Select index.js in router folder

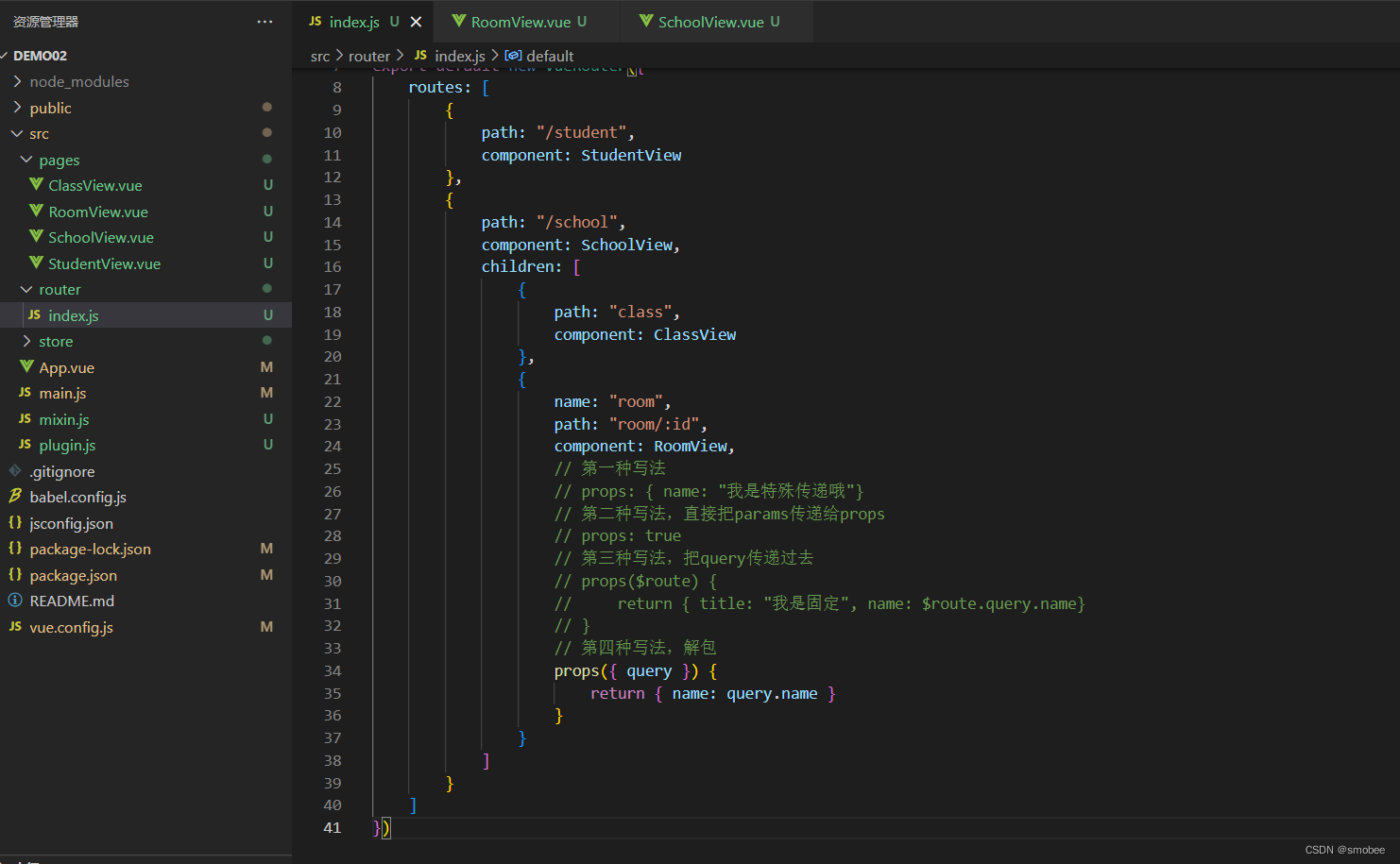tap(145, 315)
